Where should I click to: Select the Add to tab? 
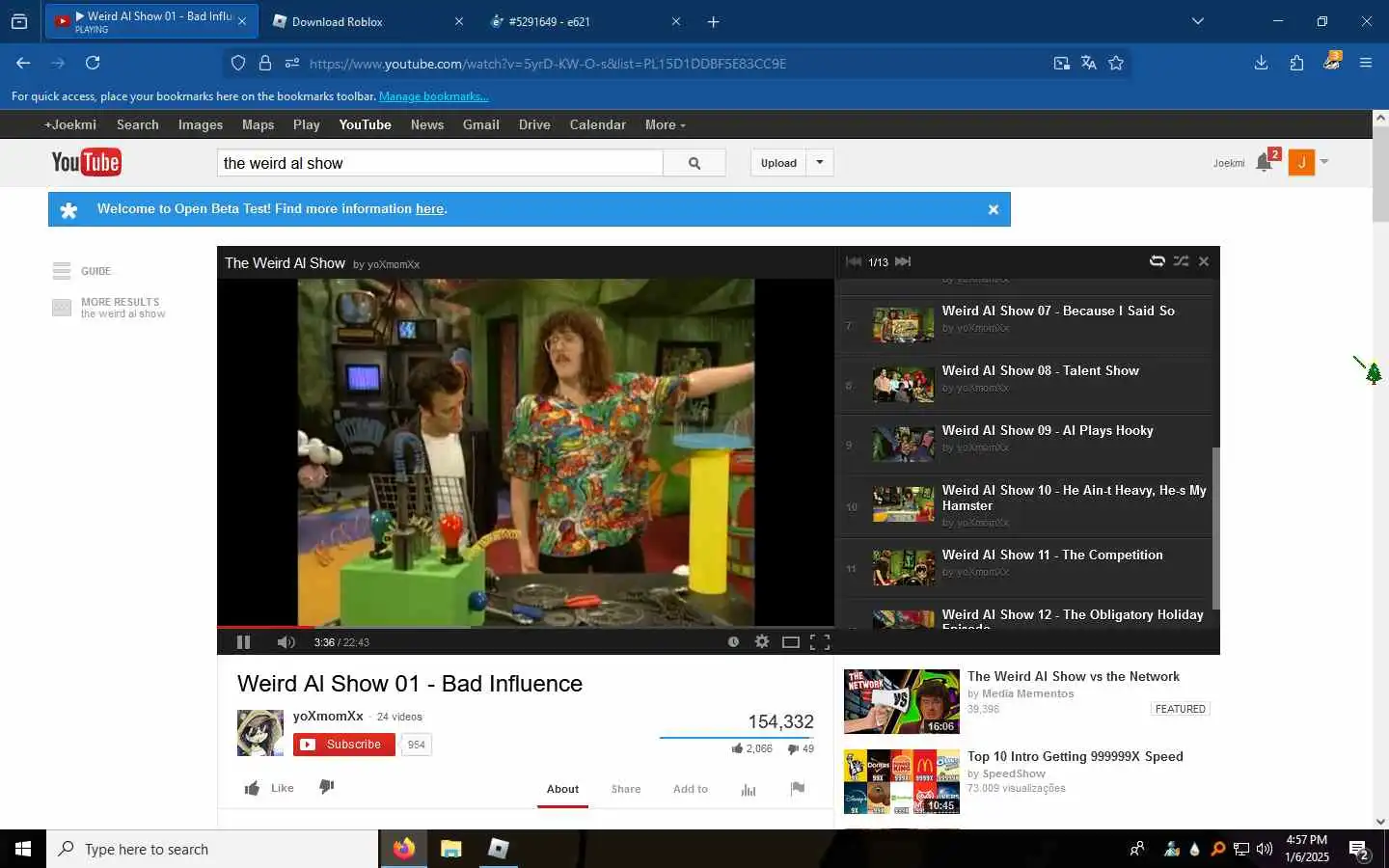tap(691, 789)
